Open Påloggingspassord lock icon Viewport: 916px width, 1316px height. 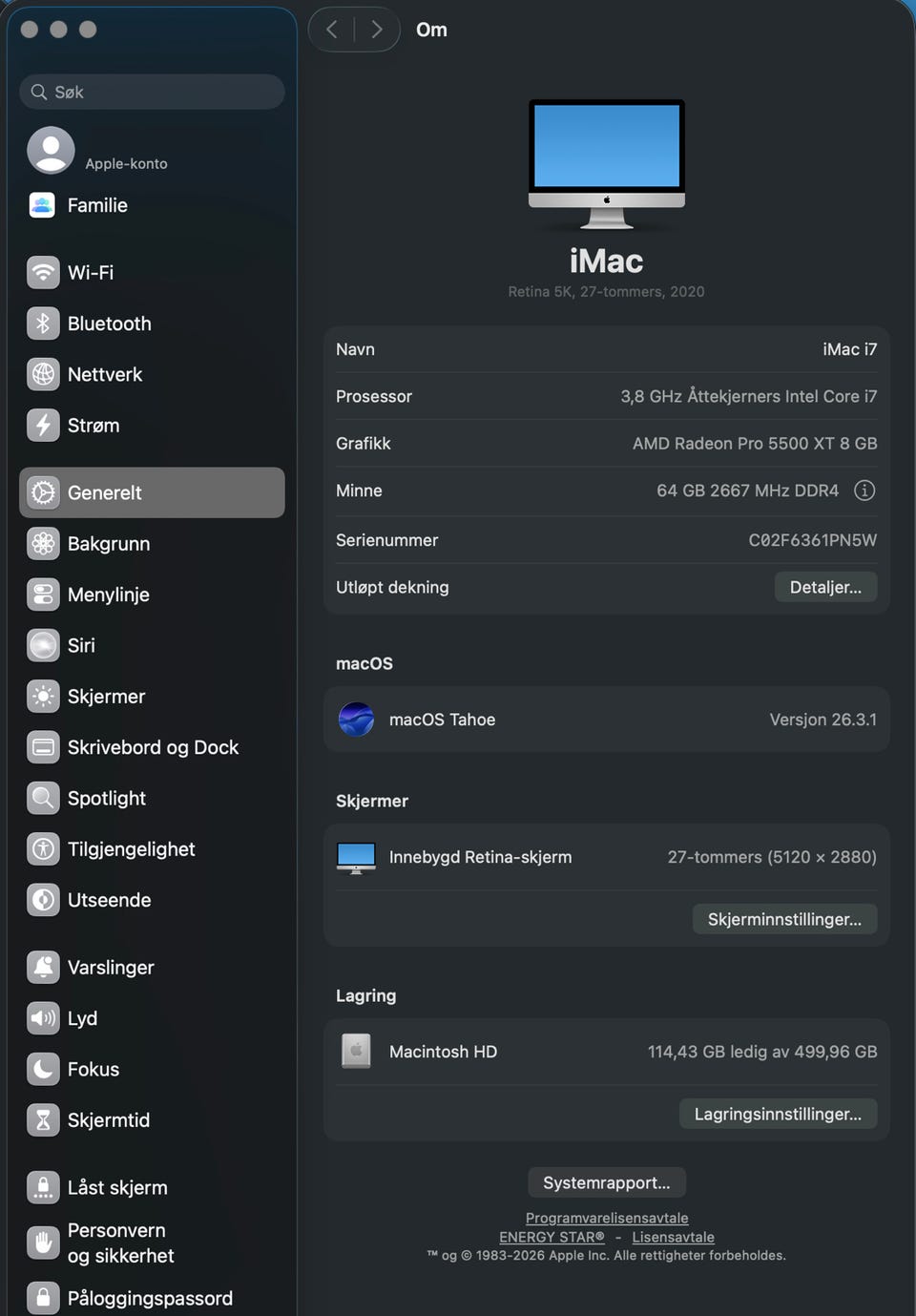click(43, 1298)
